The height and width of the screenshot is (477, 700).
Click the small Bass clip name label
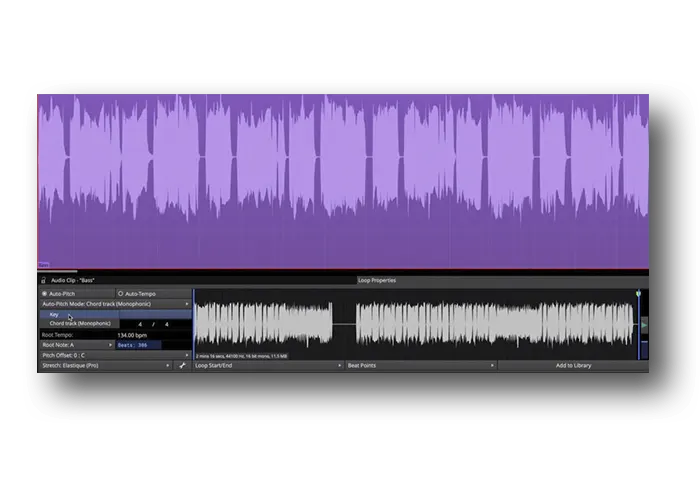[x=43, y=265]
